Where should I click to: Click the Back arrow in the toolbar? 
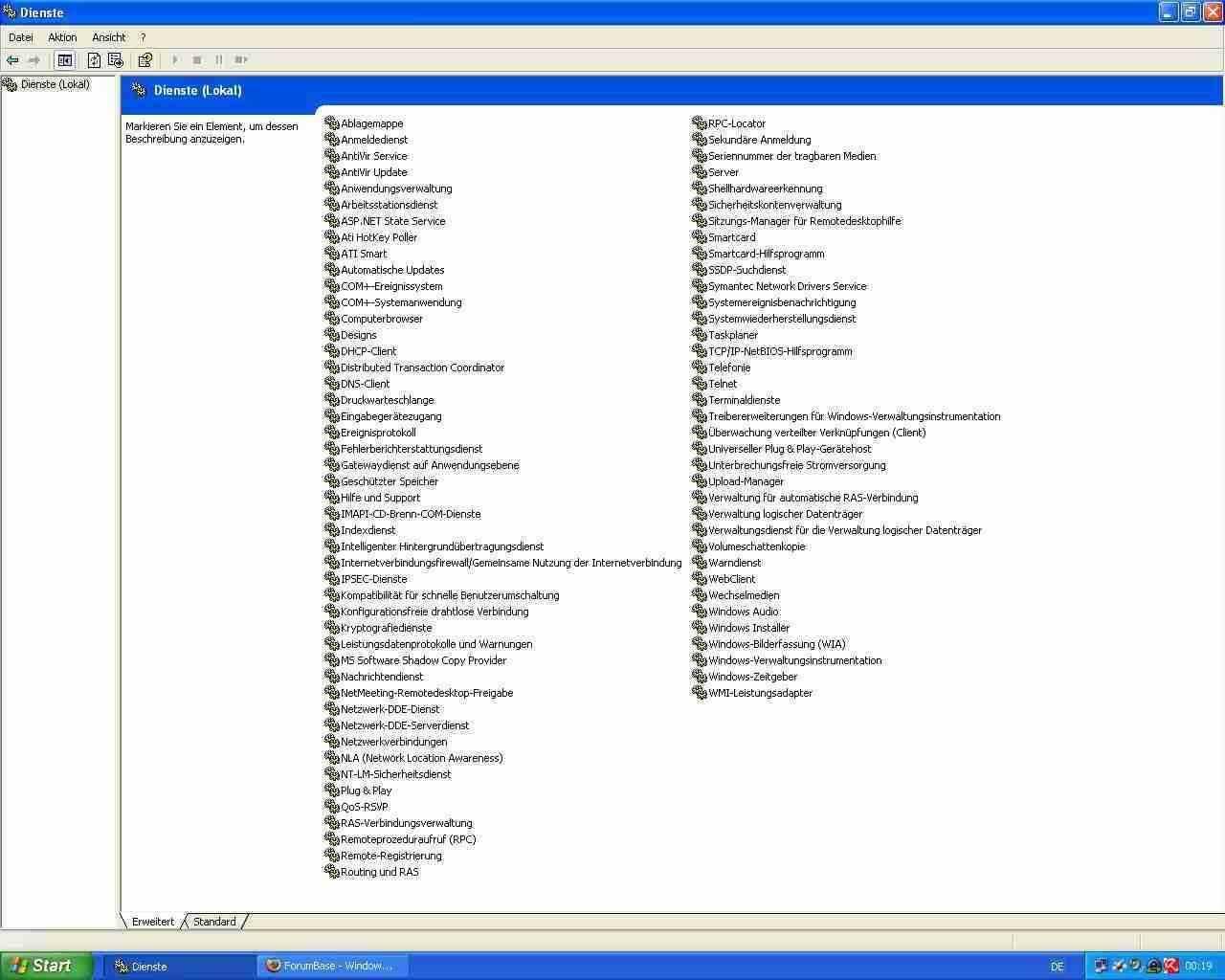pos(12,60)
